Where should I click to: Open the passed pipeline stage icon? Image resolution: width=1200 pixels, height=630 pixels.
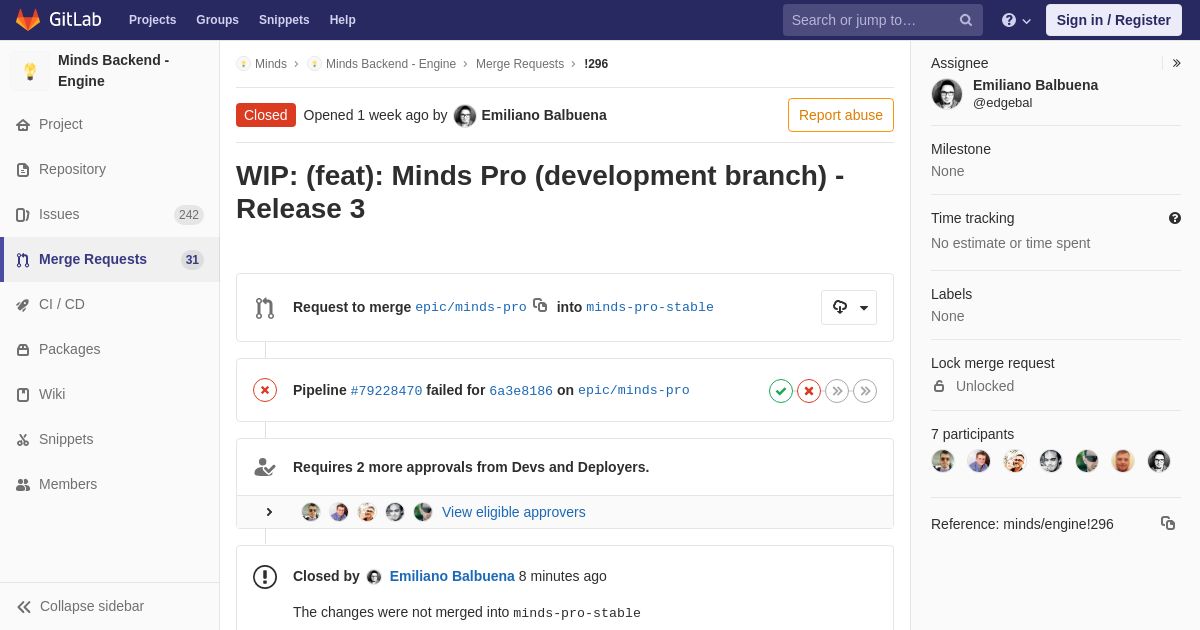[781, 391]
